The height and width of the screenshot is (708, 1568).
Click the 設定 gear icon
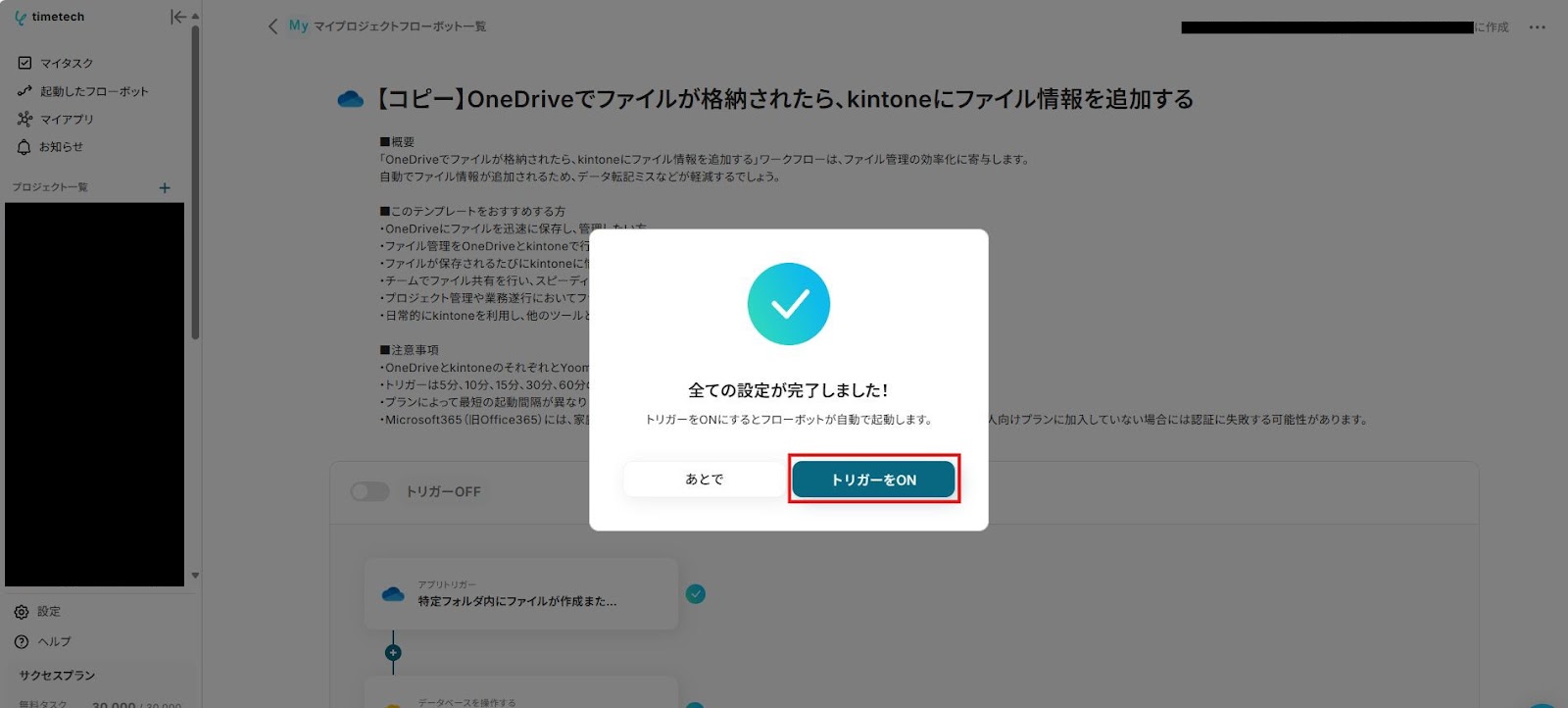tap(22, 612)
